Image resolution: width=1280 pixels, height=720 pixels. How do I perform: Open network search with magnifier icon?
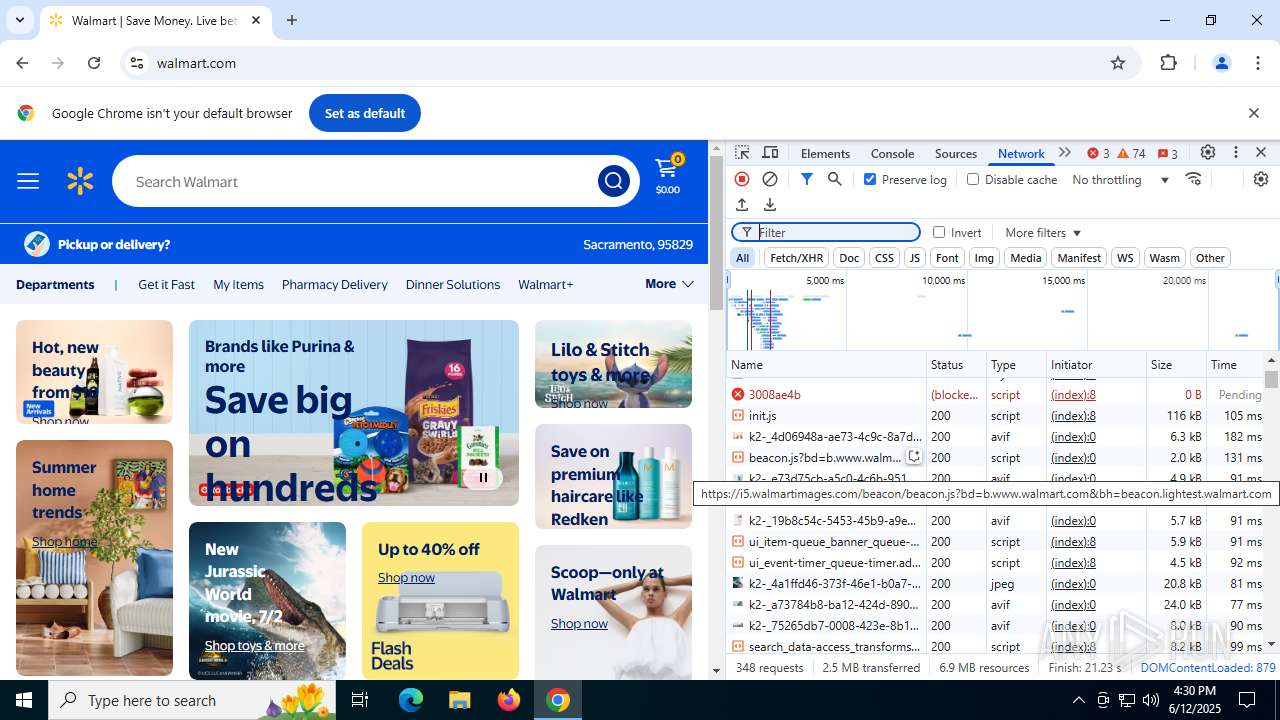pyautogui.click(x=834, y=179)
